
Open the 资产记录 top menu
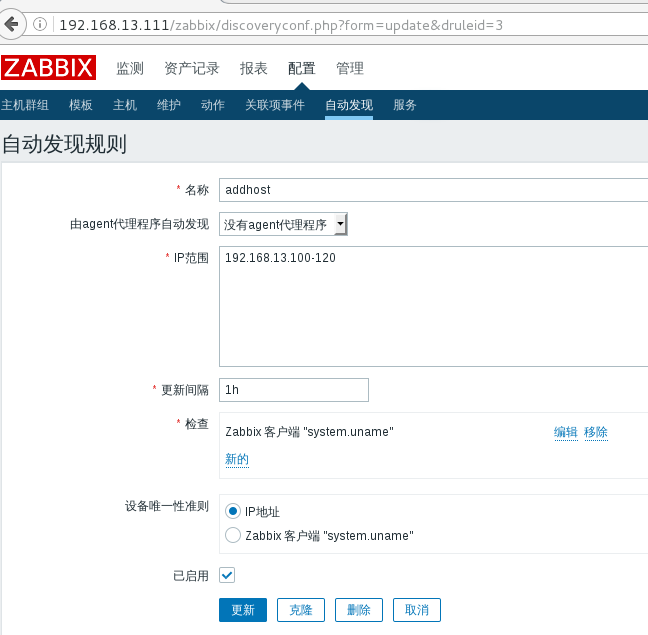pos(192,68)
